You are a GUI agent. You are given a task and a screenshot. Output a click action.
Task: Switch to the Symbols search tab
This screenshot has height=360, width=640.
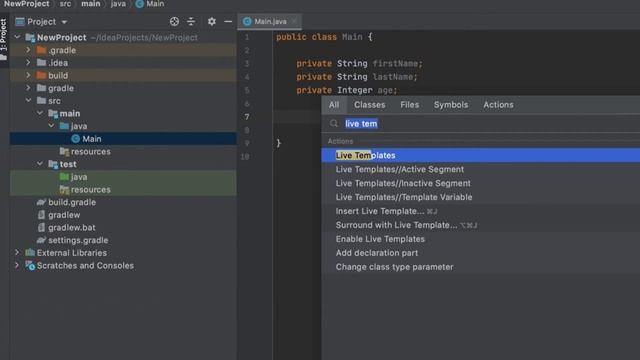(x=451, y=105)
